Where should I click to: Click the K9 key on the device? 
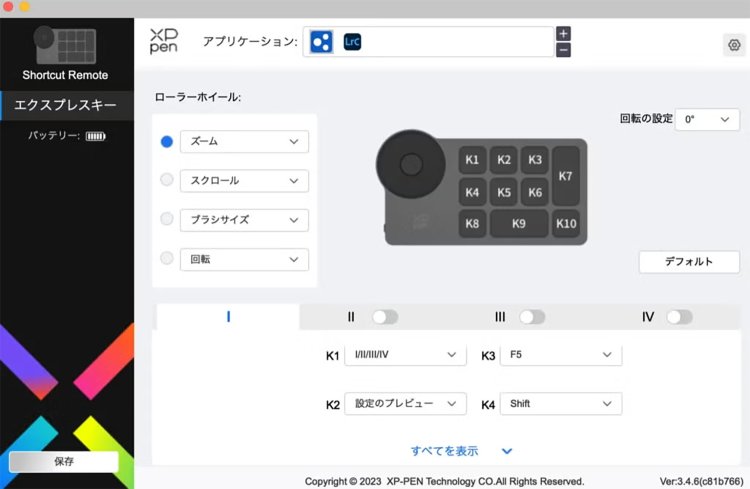click(518, 223)
